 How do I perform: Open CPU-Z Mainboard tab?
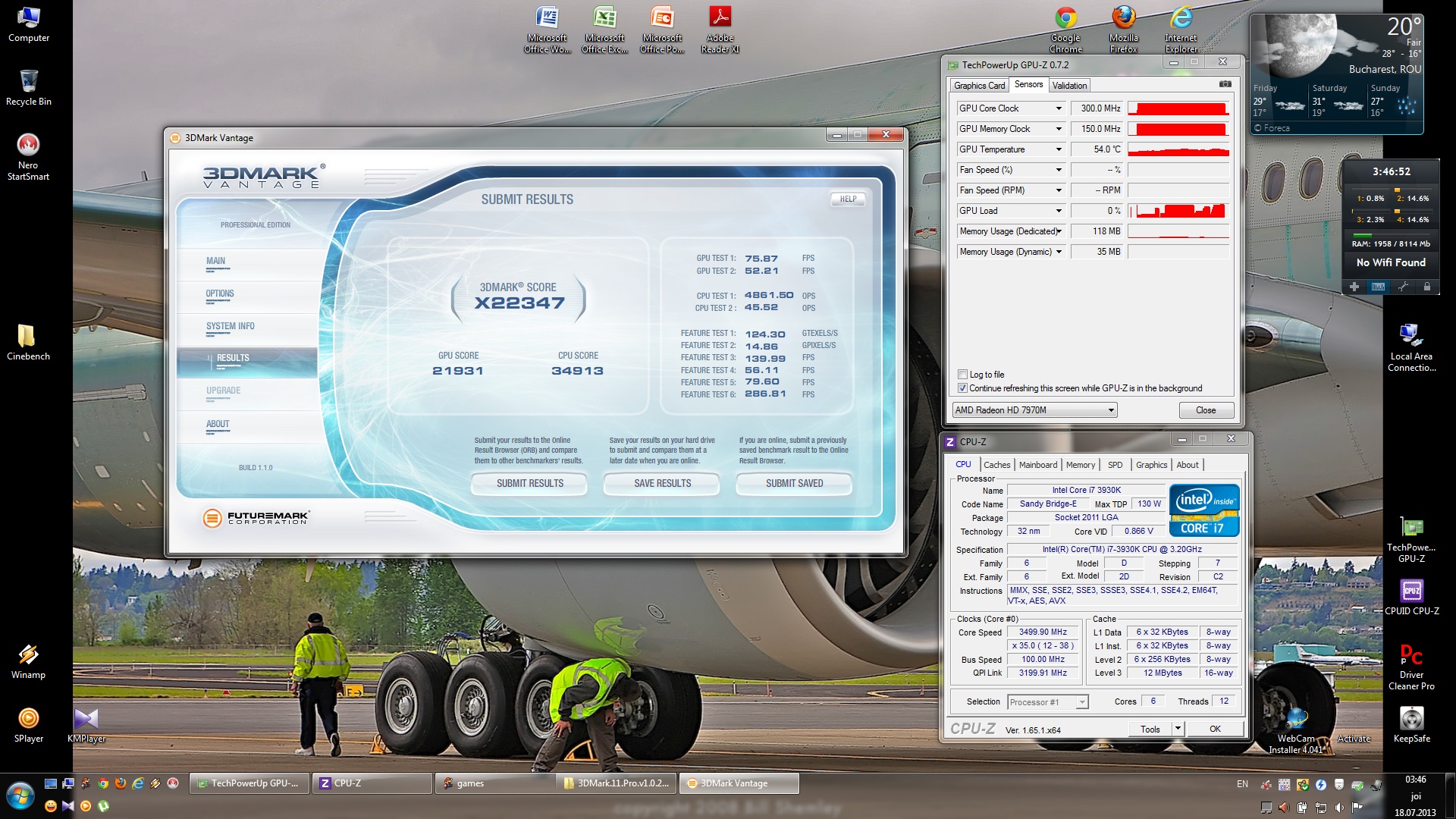click(1037, 465)
